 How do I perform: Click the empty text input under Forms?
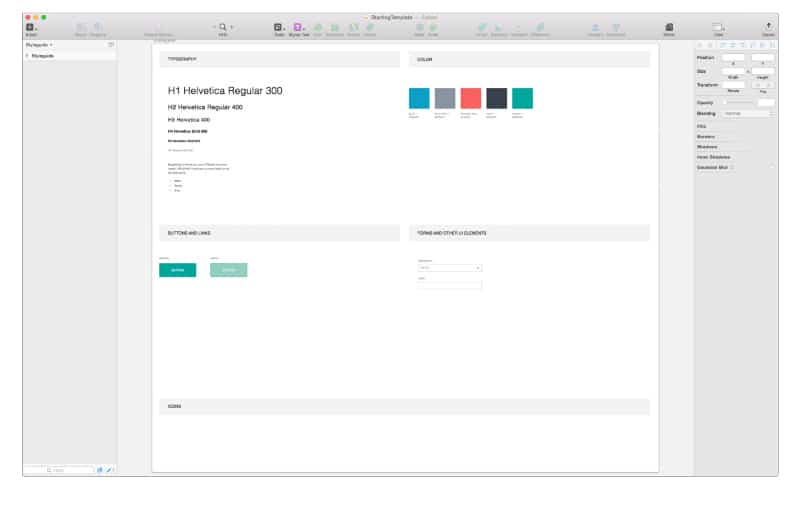449,285
